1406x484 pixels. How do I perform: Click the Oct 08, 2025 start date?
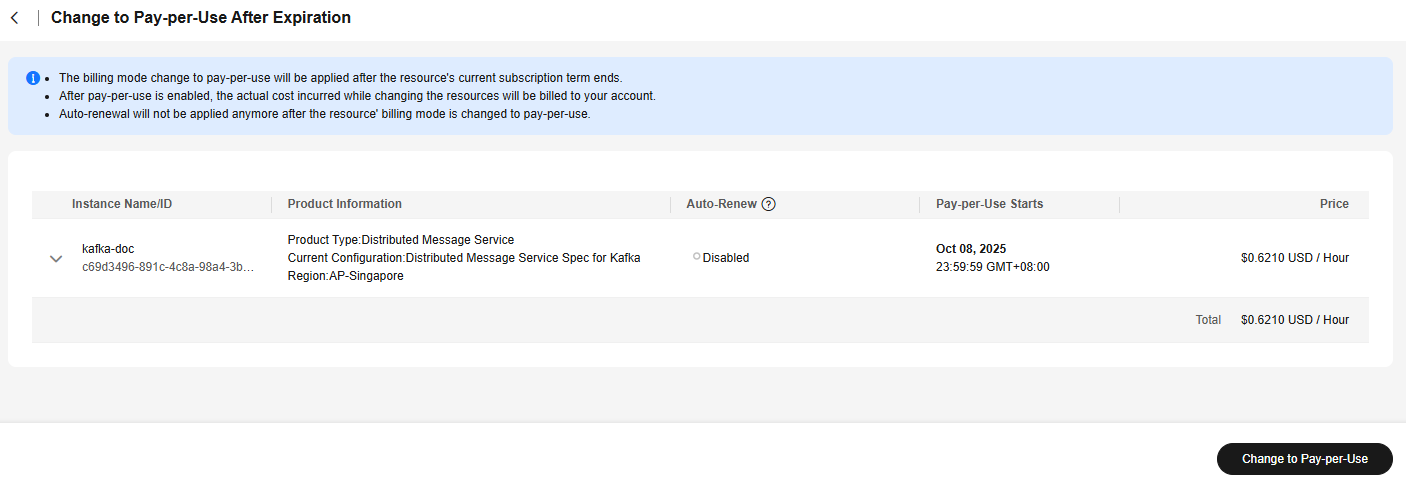[971, 249]
